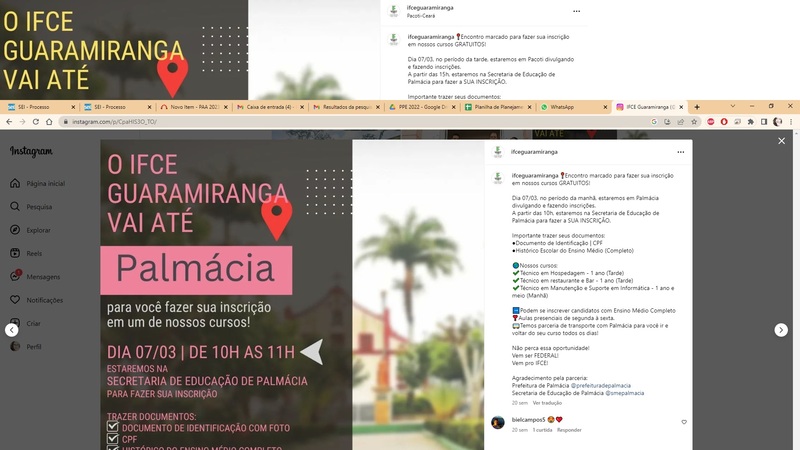Open Instagram Página inicial home icon
This screenshot has height=450, width=800.
tap(14, 184)
